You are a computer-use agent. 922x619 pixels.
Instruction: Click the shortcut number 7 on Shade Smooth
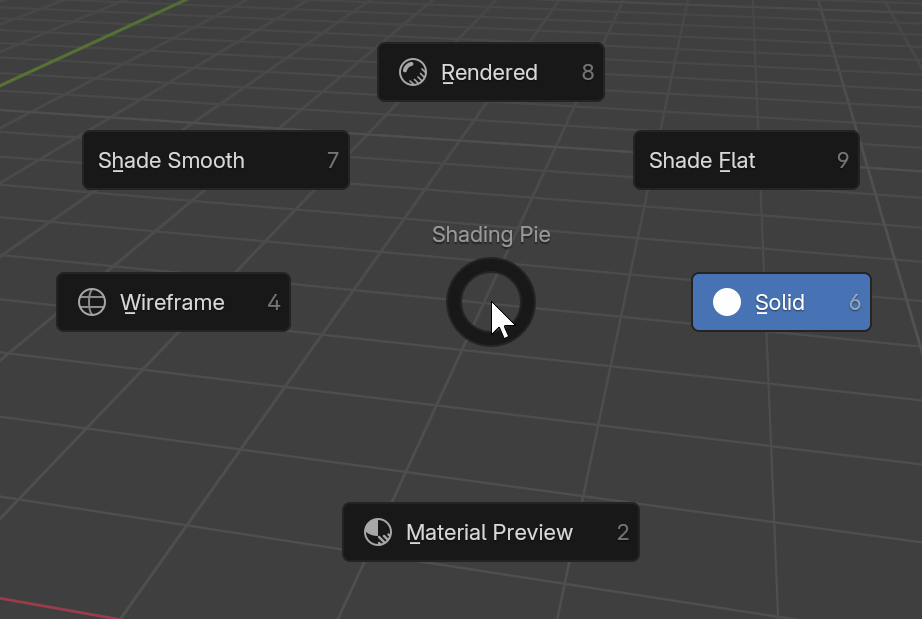333,160
